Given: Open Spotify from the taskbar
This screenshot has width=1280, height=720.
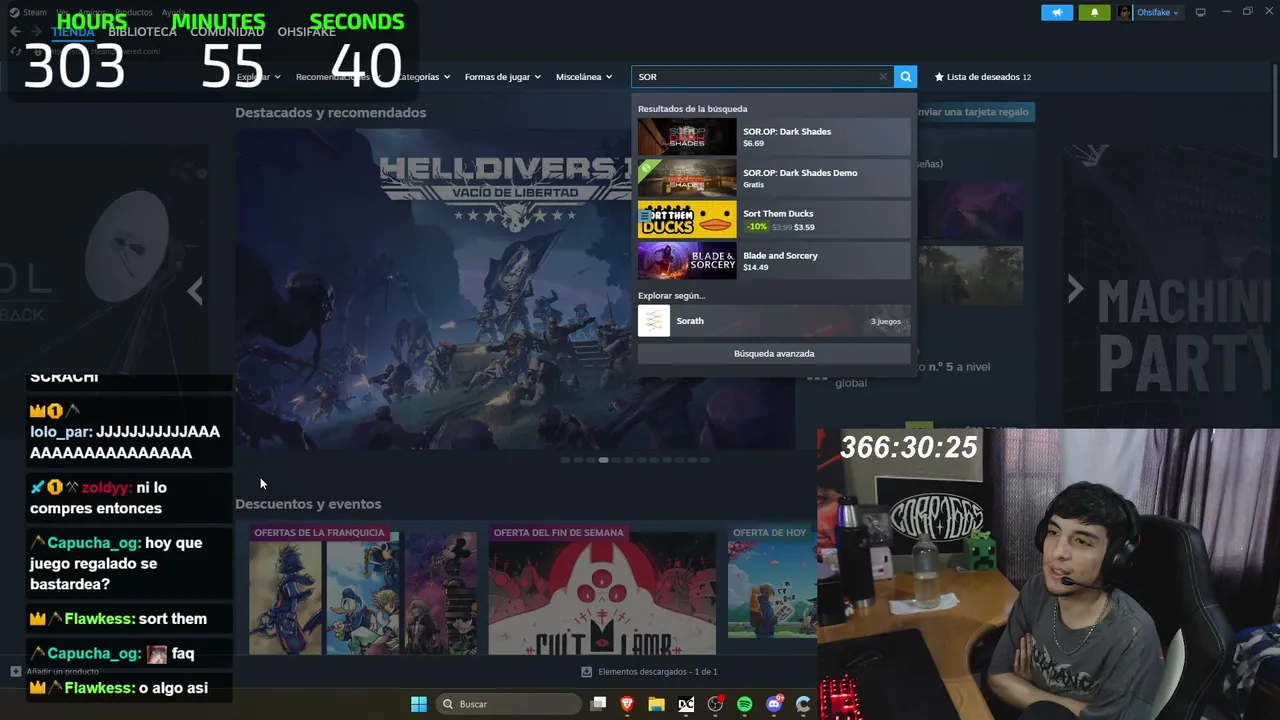Looking at the screenshot, I should (x=744, y=704).
